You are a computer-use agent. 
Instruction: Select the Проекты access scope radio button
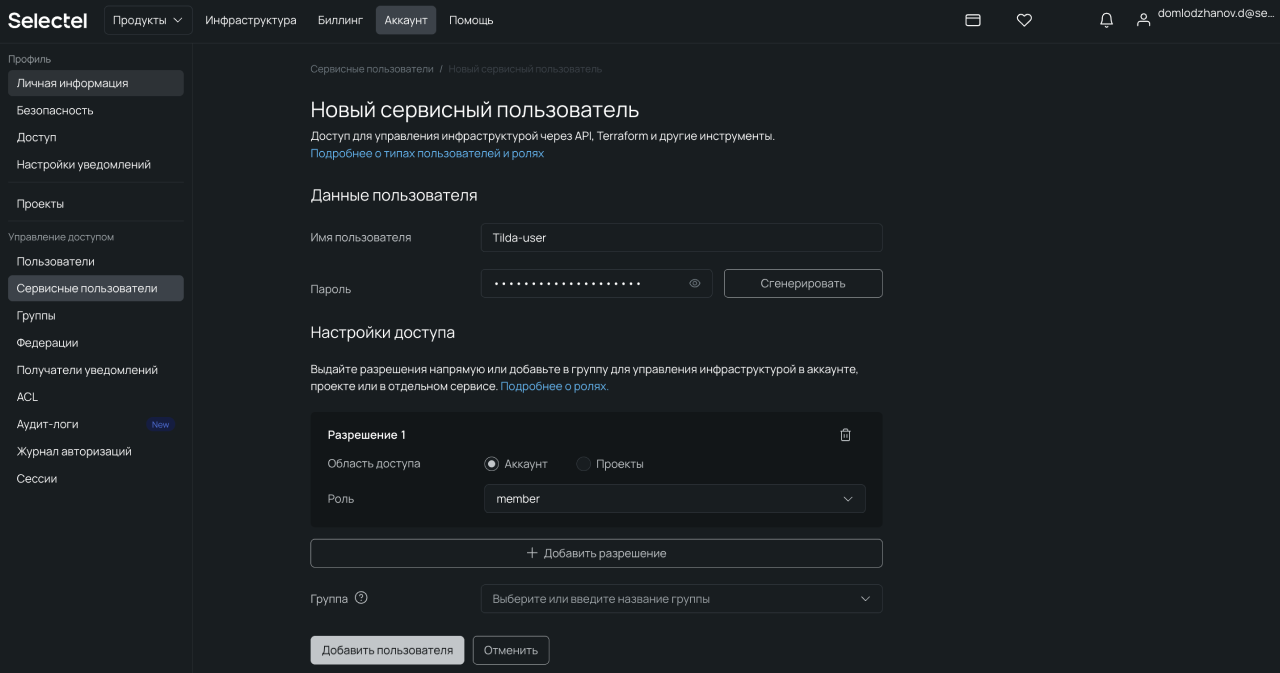583,463
